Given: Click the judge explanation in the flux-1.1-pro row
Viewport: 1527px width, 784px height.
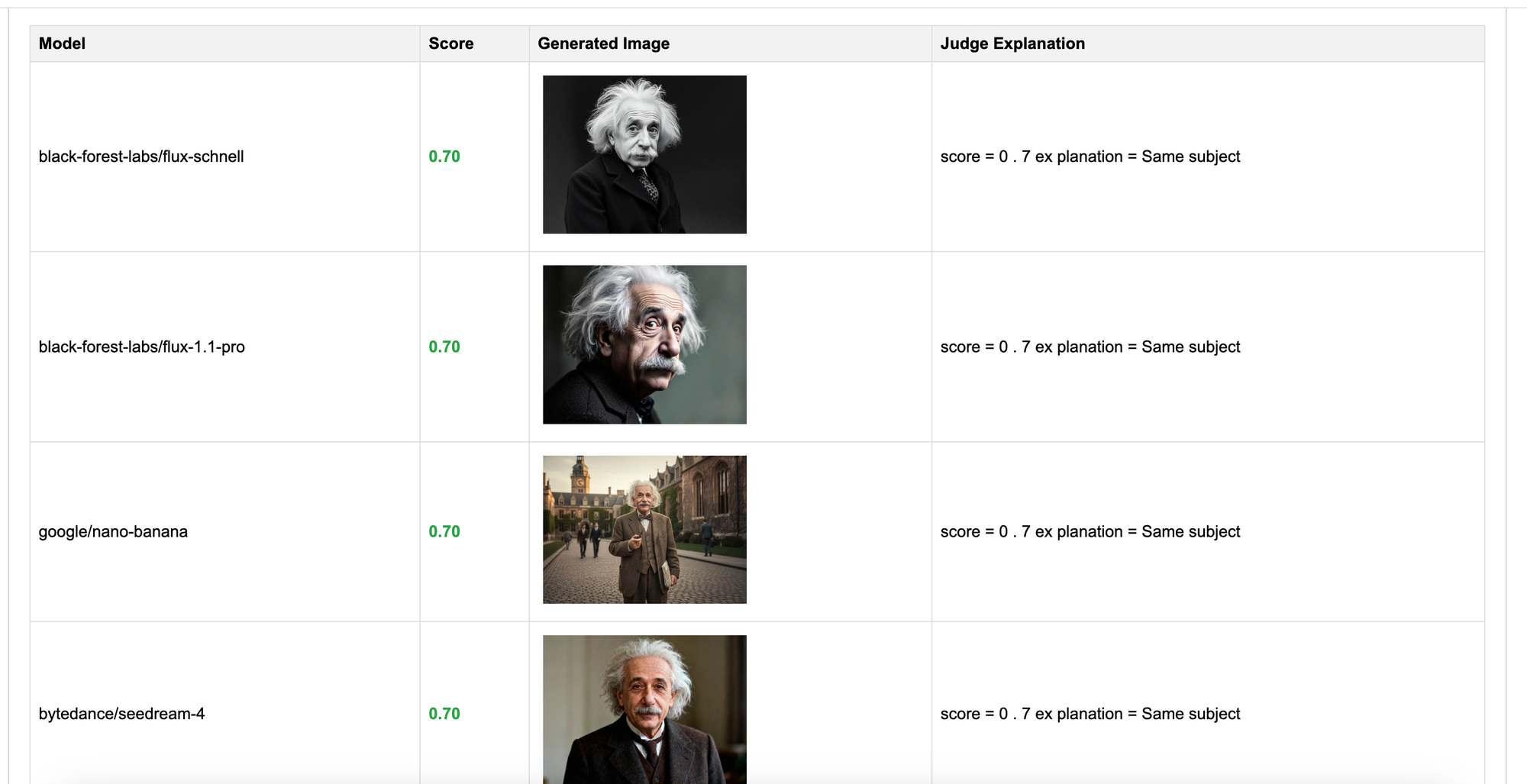Looking at the screenshot, I should [1090, 347].
